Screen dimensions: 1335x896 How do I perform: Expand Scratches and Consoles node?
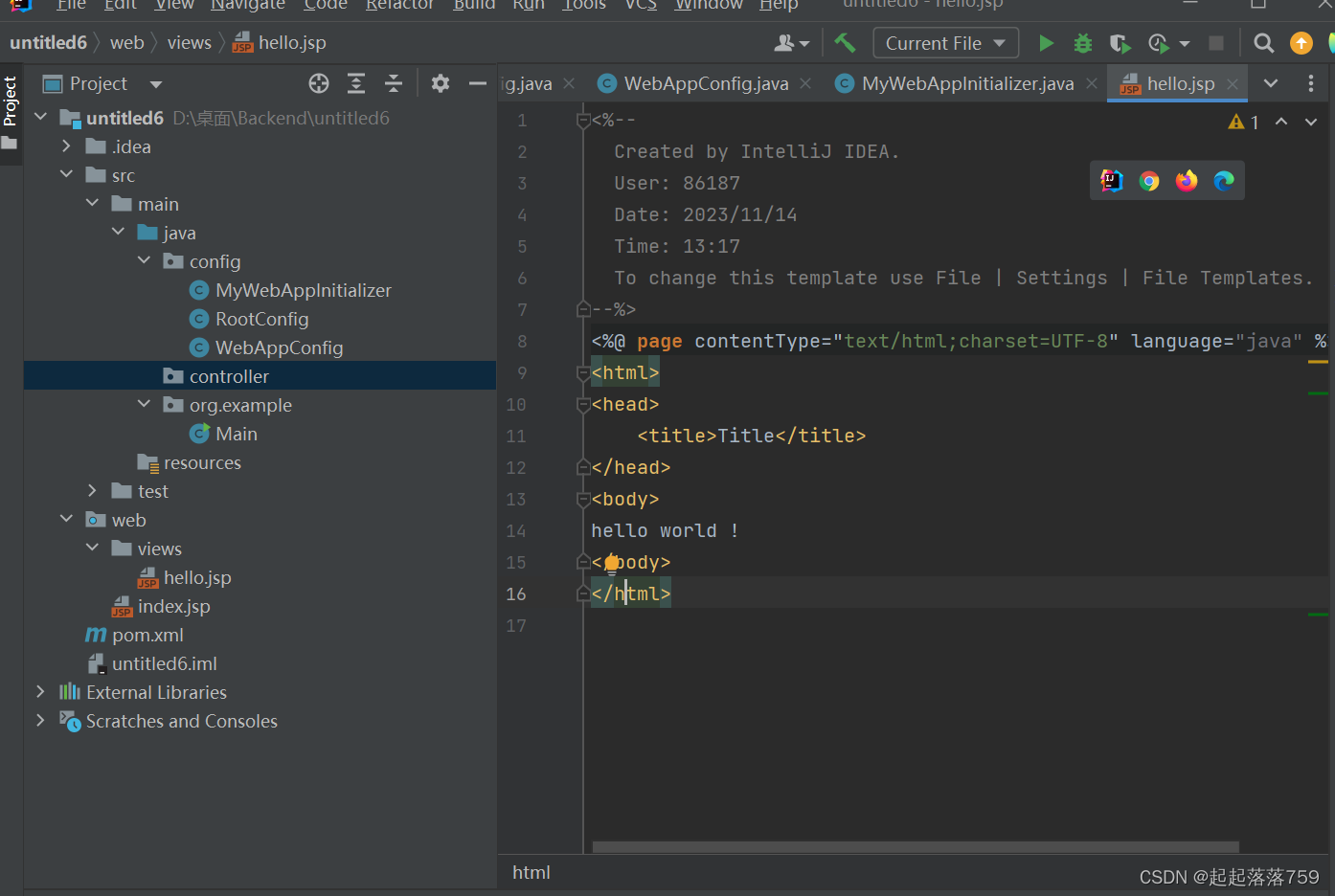coord(40,720)
